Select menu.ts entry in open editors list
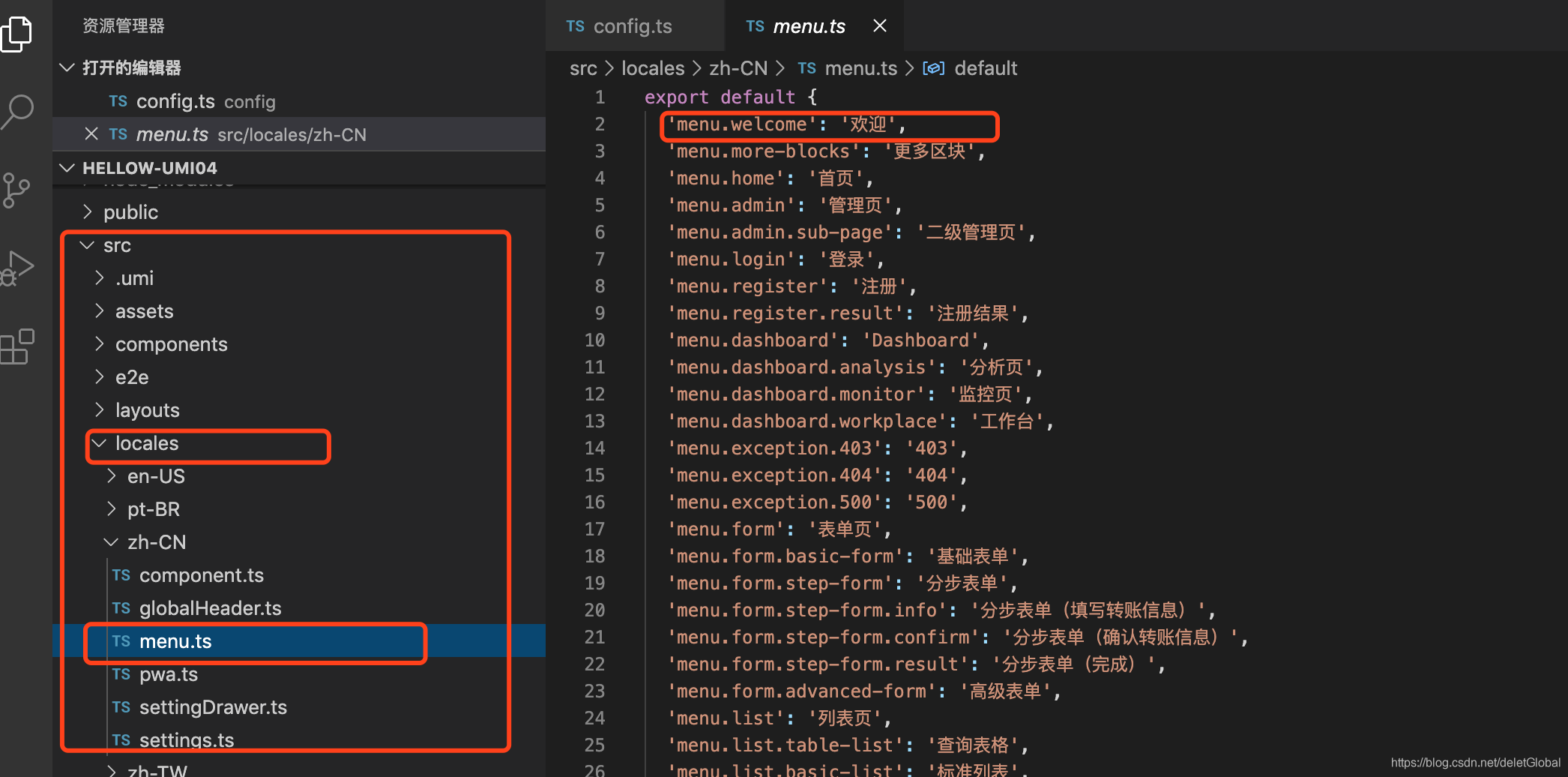 click(x=299, y=134)
